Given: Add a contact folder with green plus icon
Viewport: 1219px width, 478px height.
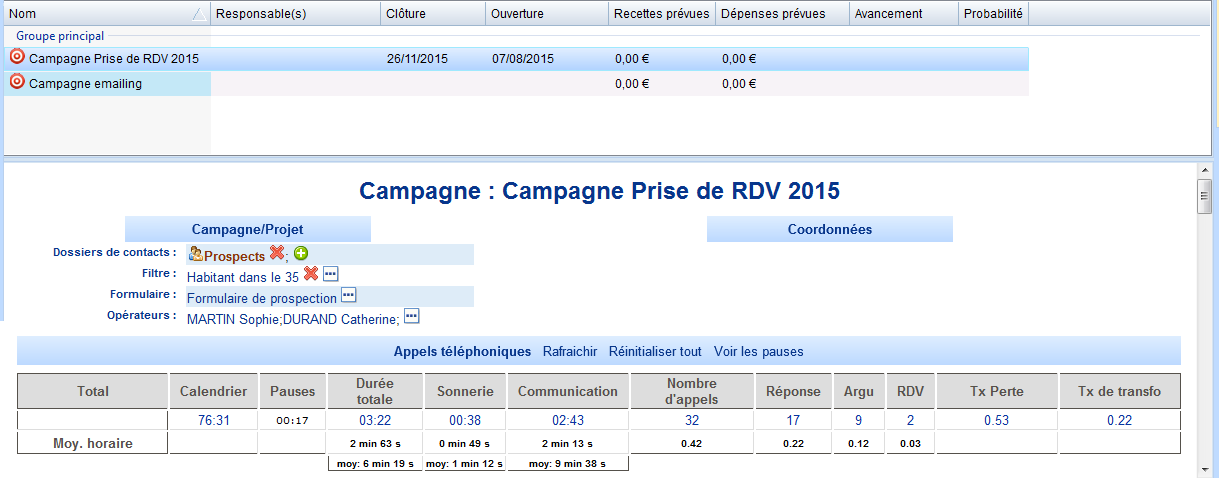Looking at the screenshot, I should pyautogui.click(x=300, y=255).
